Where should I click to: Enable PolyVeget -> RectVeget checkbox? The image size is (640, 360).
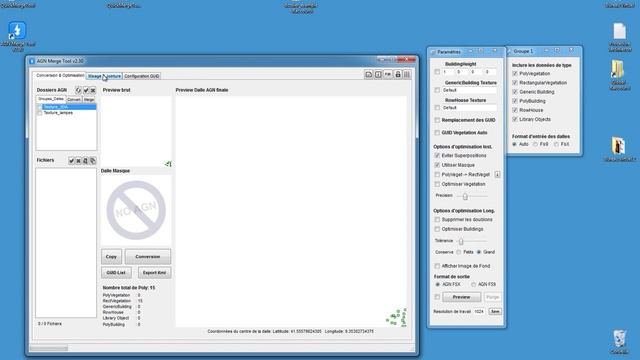[437, 175]
